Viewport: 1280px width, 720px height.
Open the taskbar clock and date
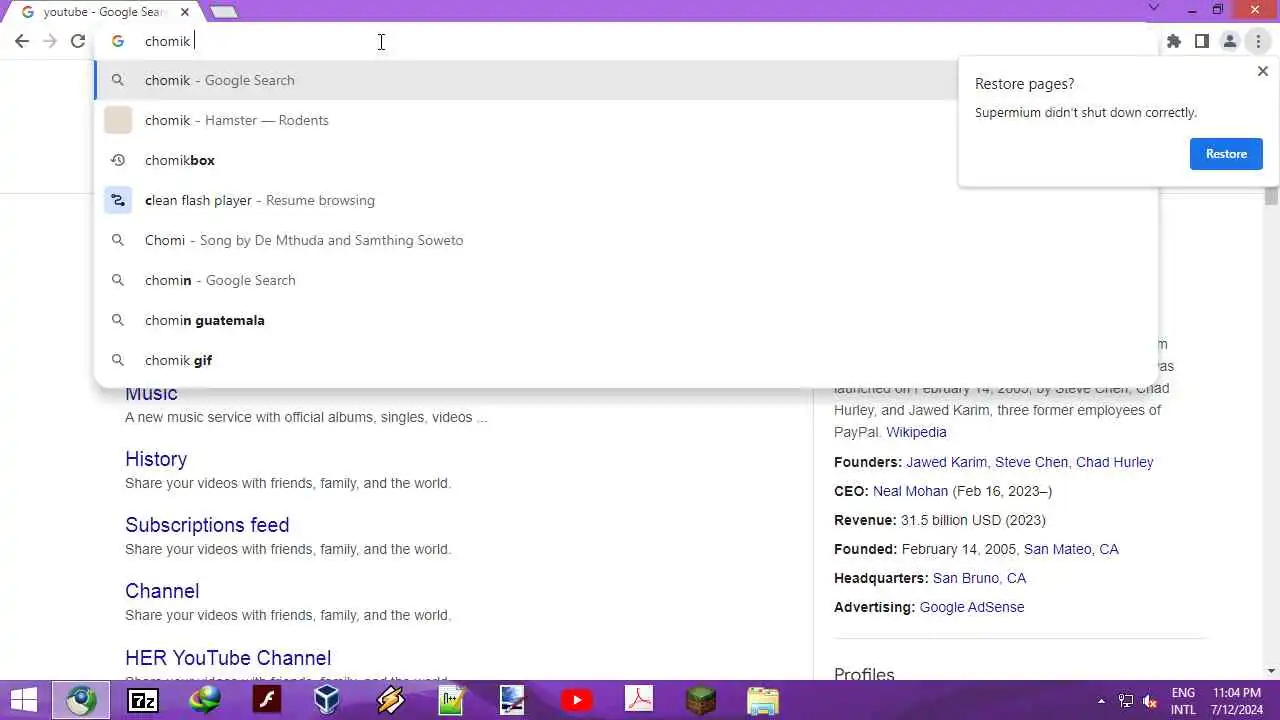click(x=1237, y=701)
